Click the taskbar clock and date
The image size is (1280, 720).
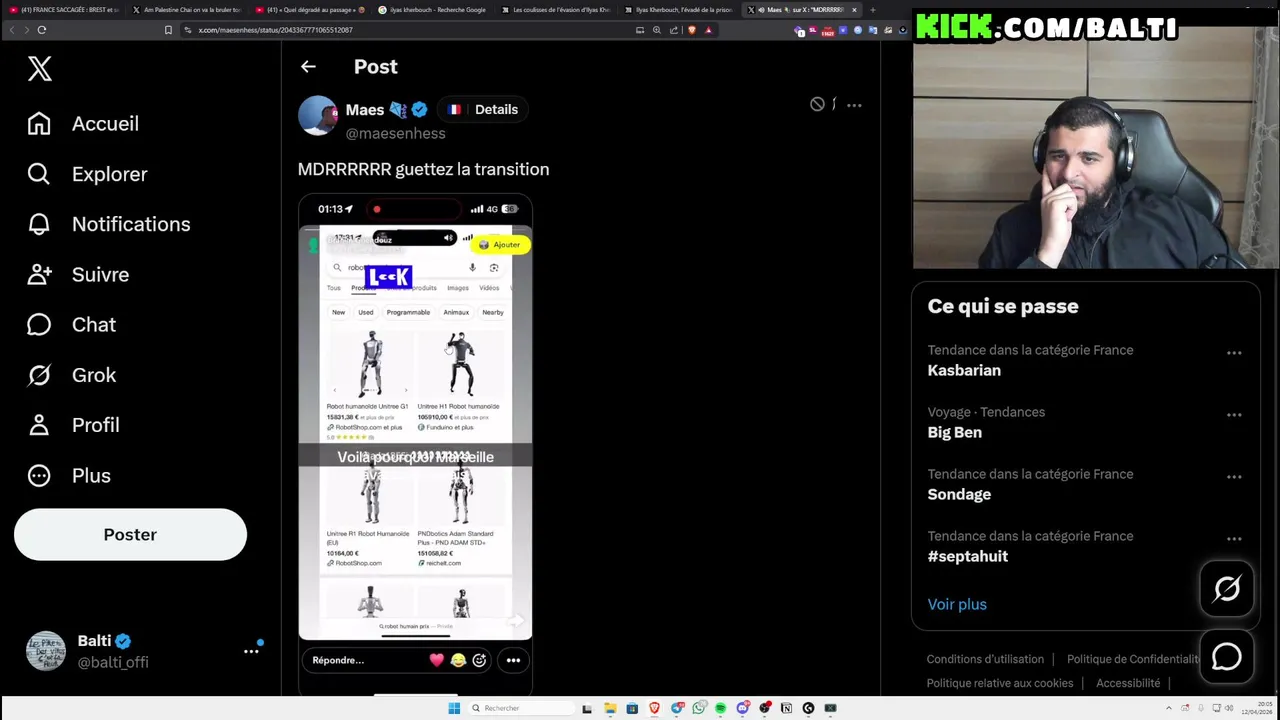point(1255,708)
